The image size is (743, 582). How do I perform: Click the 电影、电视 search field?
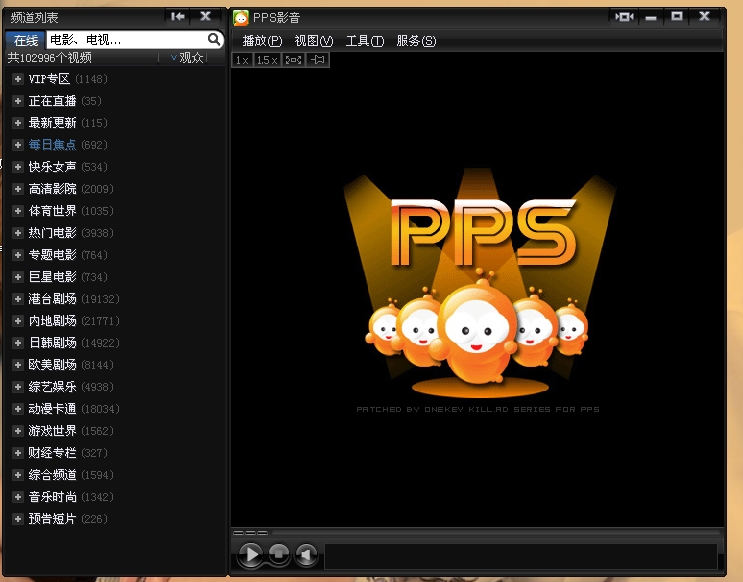point(127,40)
